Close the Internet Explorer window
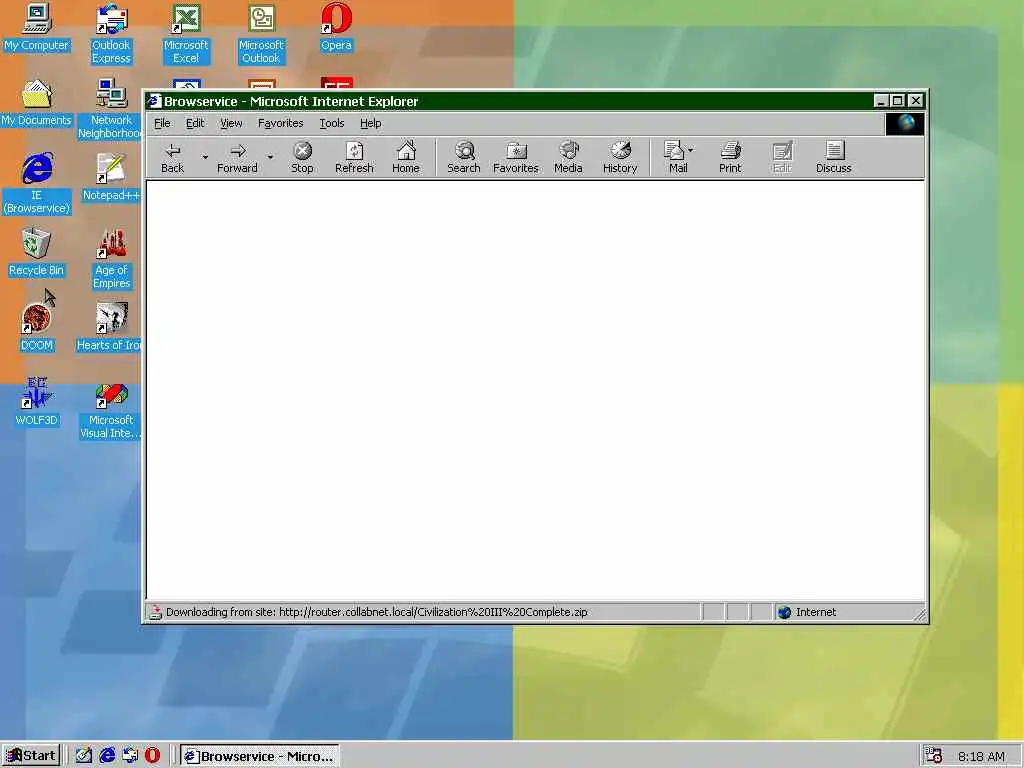1024x768 pixels. click(916, 101)
